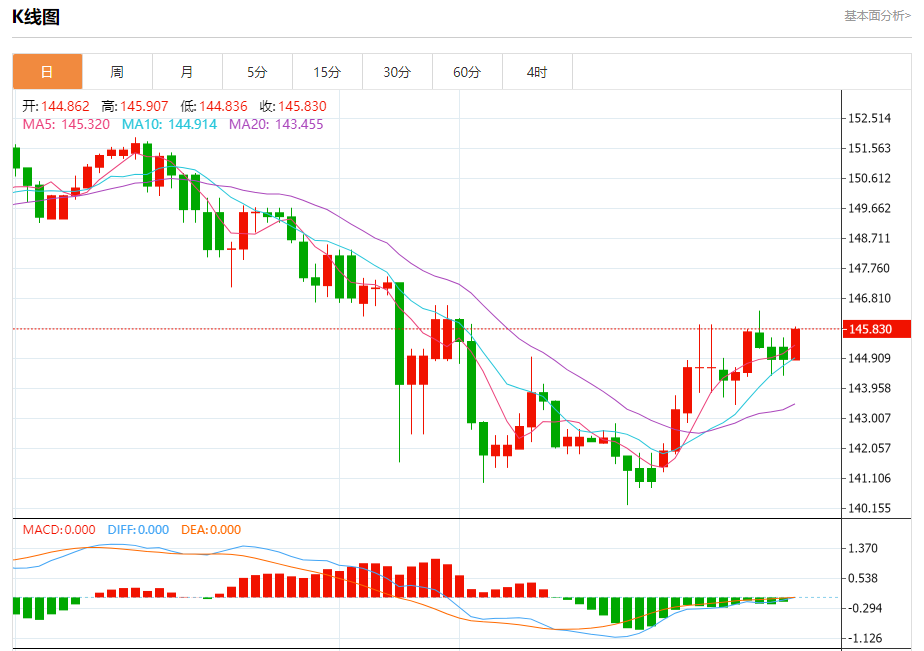Click the 152.514 price axis label

tap(869, 118)
